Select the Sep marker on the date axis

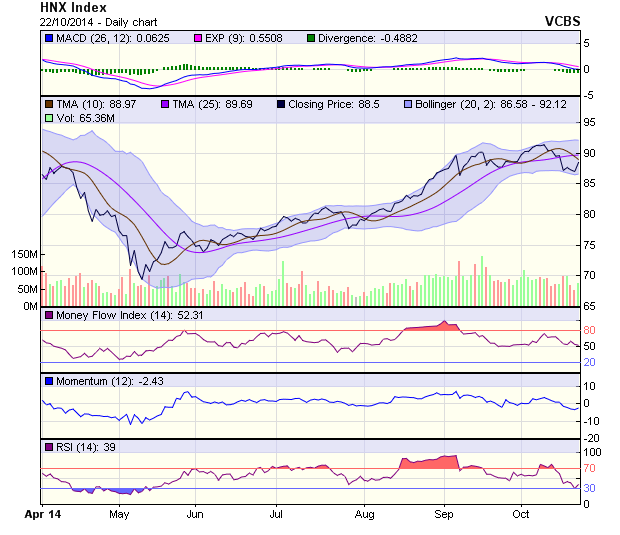pyautogui.click(x=445, y=514)
